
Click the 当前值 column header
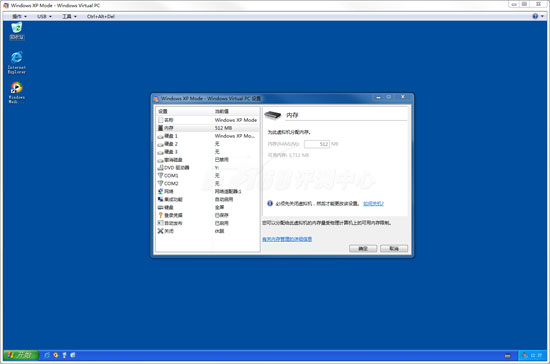236,111
